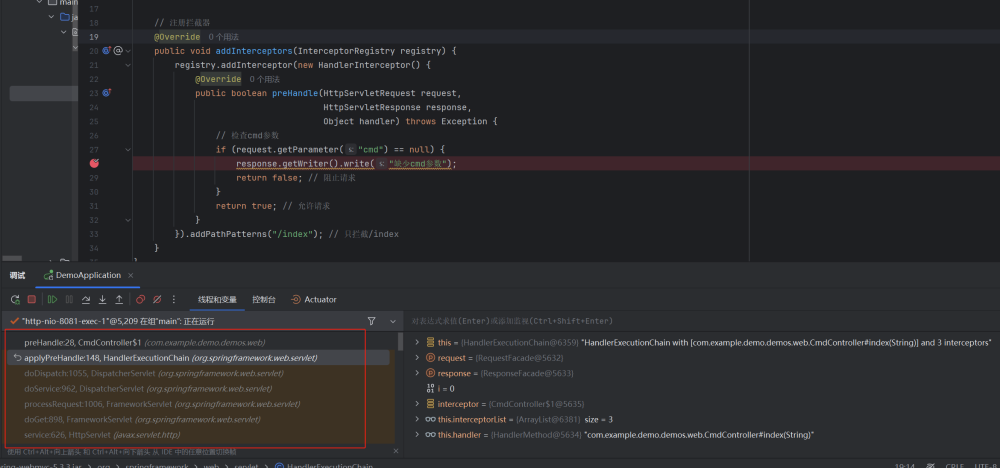
Task: Click the object icon beside 'this' variable
Action: tap(430, 342)
